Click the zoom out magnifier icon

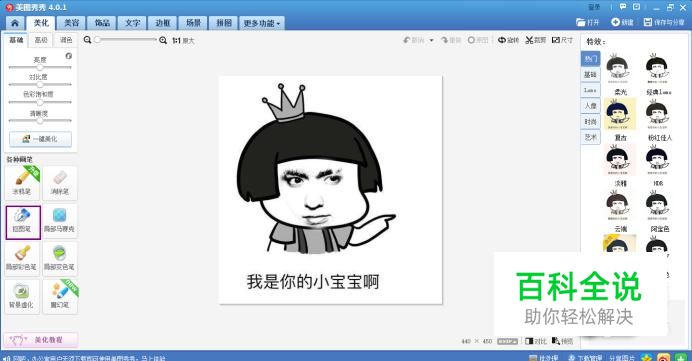pyautogui.click(x=87, y=40)
